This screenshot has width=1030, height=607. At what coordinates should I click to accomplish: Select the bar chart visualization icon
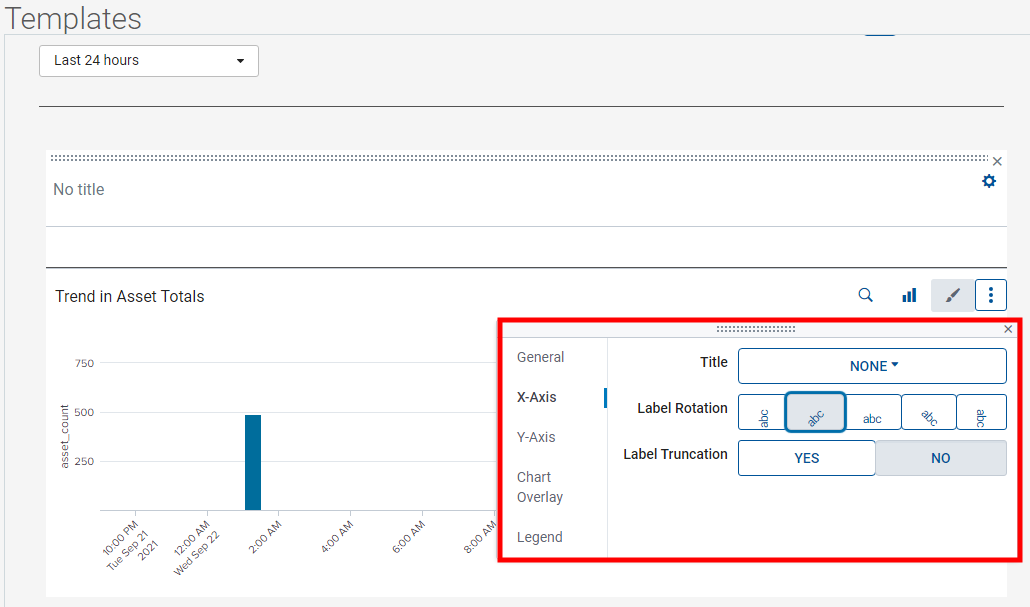click(909, 296)
